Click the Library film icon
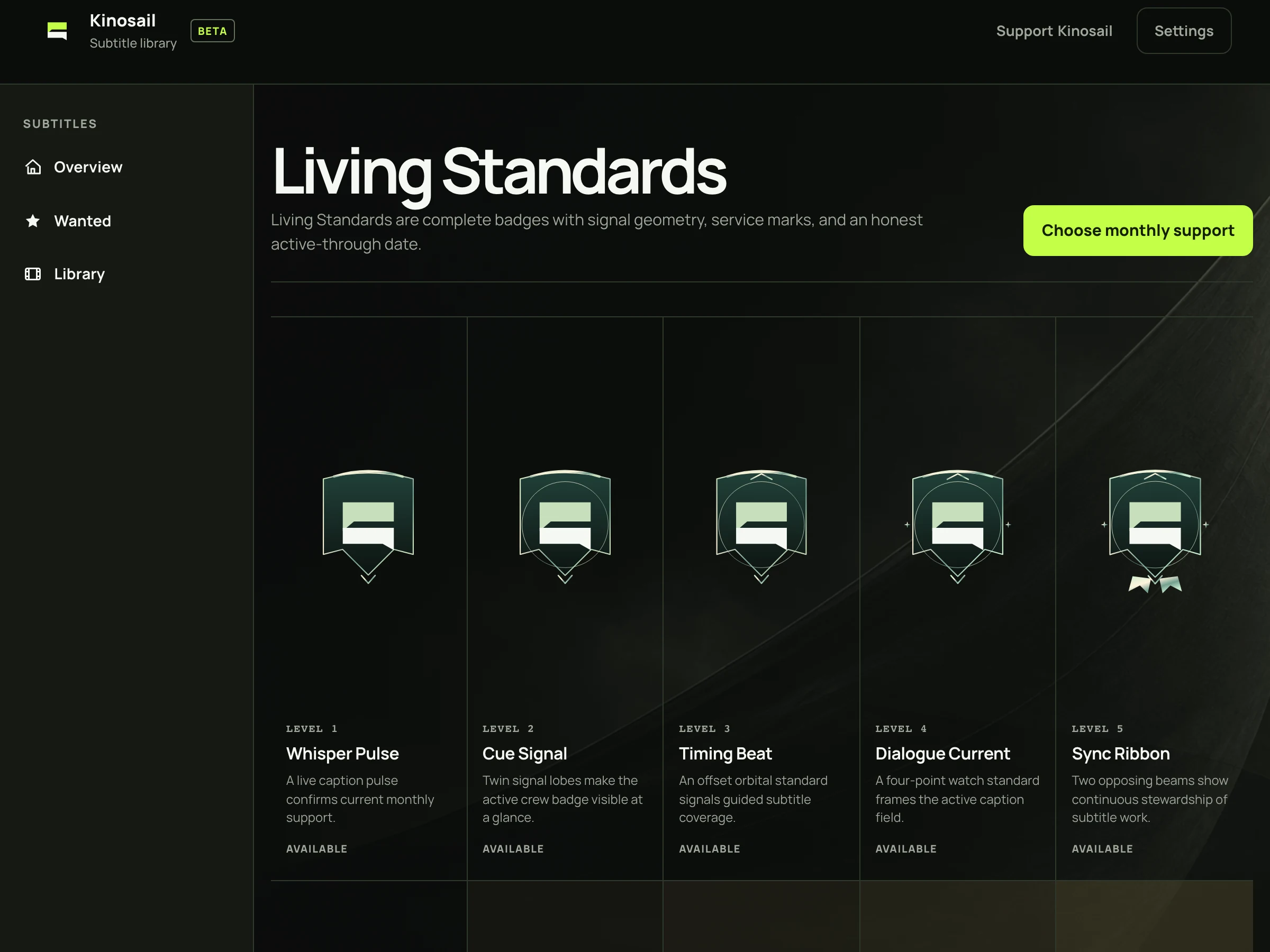 33,274
